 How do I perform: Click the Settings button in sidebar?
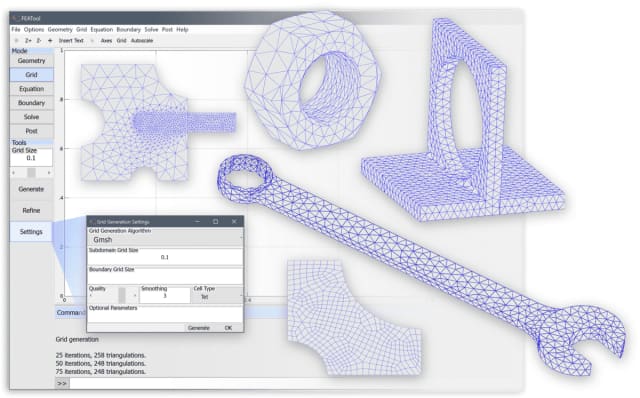(x=31, y=232)
